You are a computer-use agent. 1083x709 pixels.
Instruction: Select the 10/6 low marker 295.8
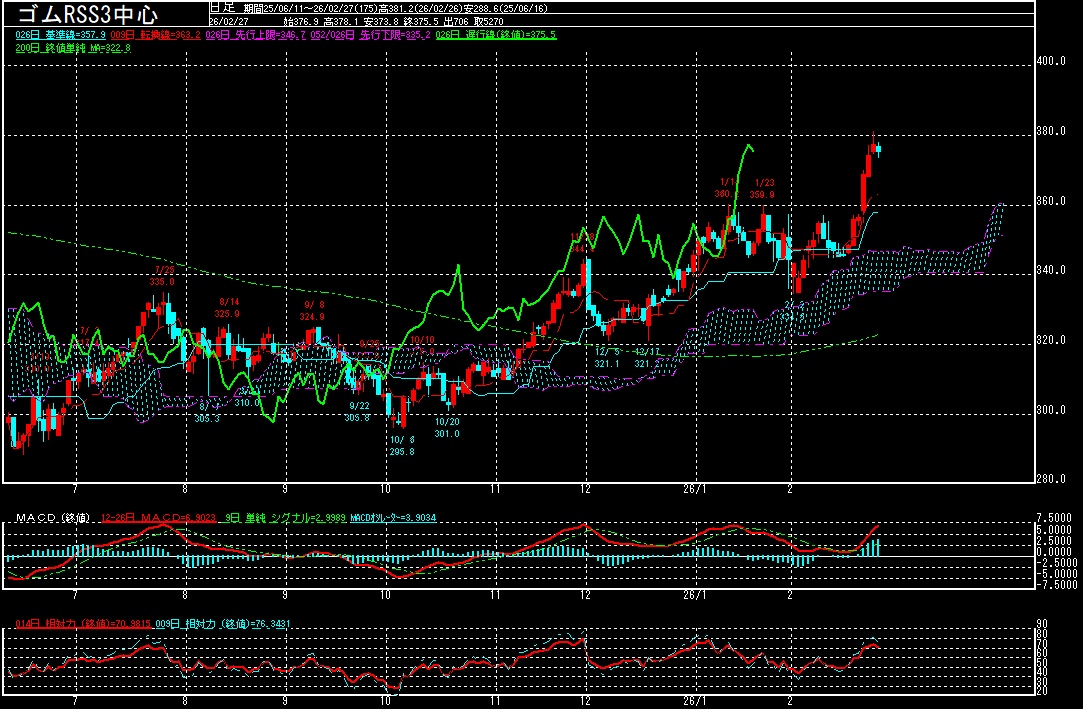pyautogui.click(x=400, y=446)
